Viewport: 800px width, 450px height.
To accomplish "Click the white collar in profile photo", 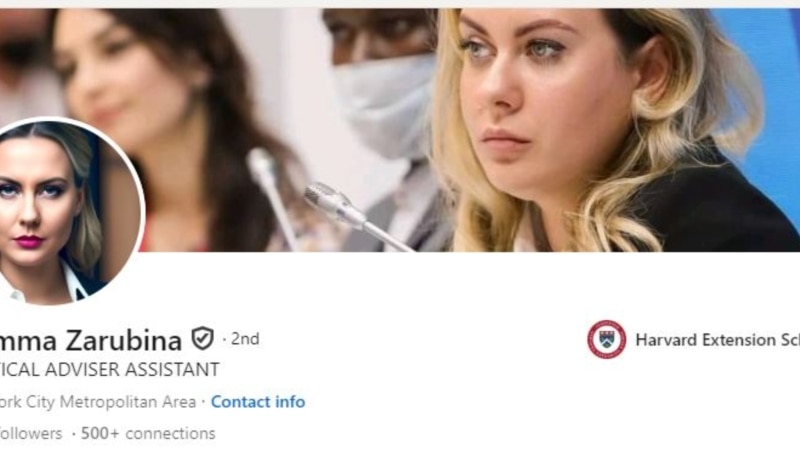I will 69,283.
